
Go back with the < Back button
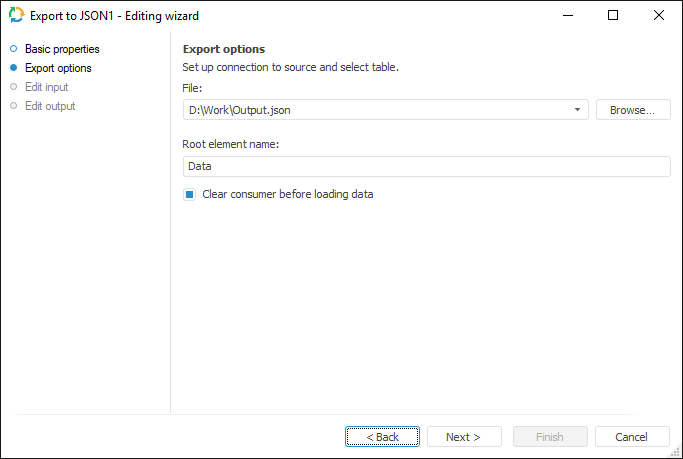pos(383,437)
